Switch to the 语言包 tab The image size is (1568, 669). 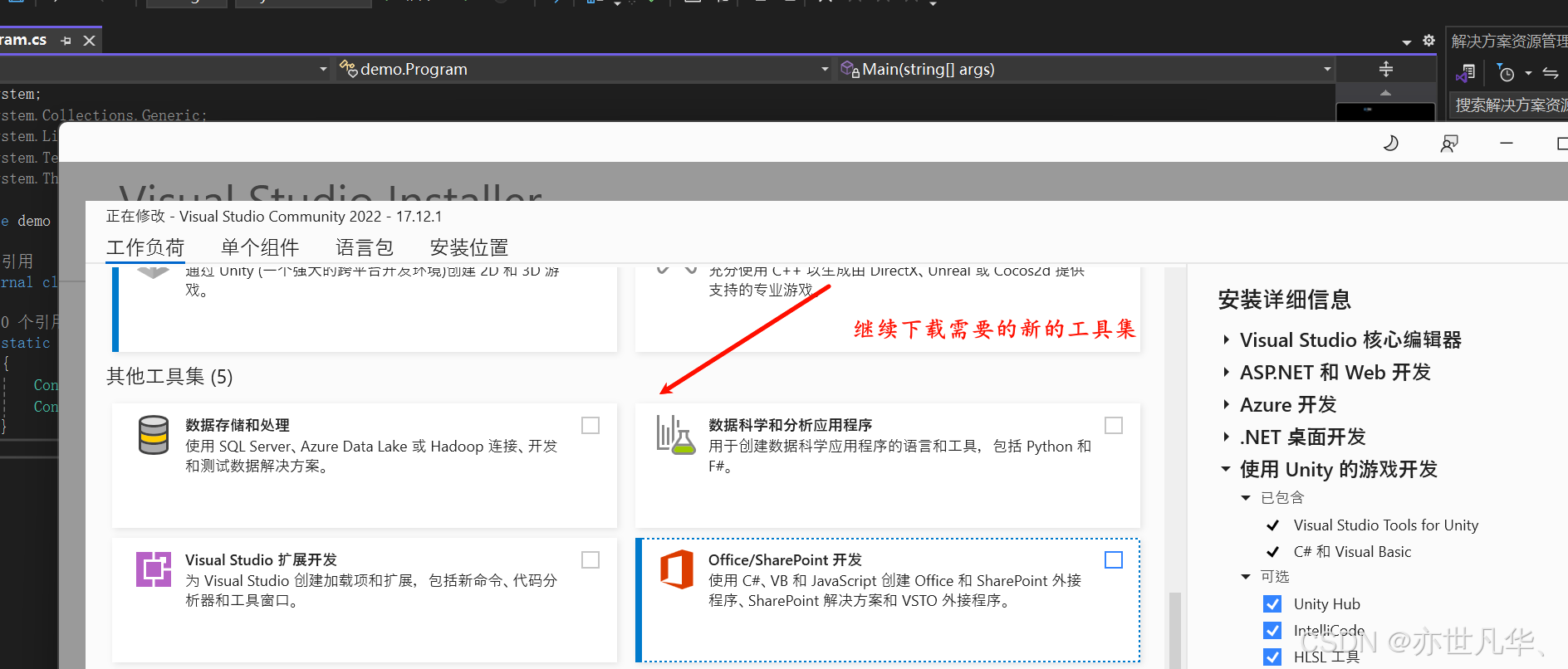(365, 247)
